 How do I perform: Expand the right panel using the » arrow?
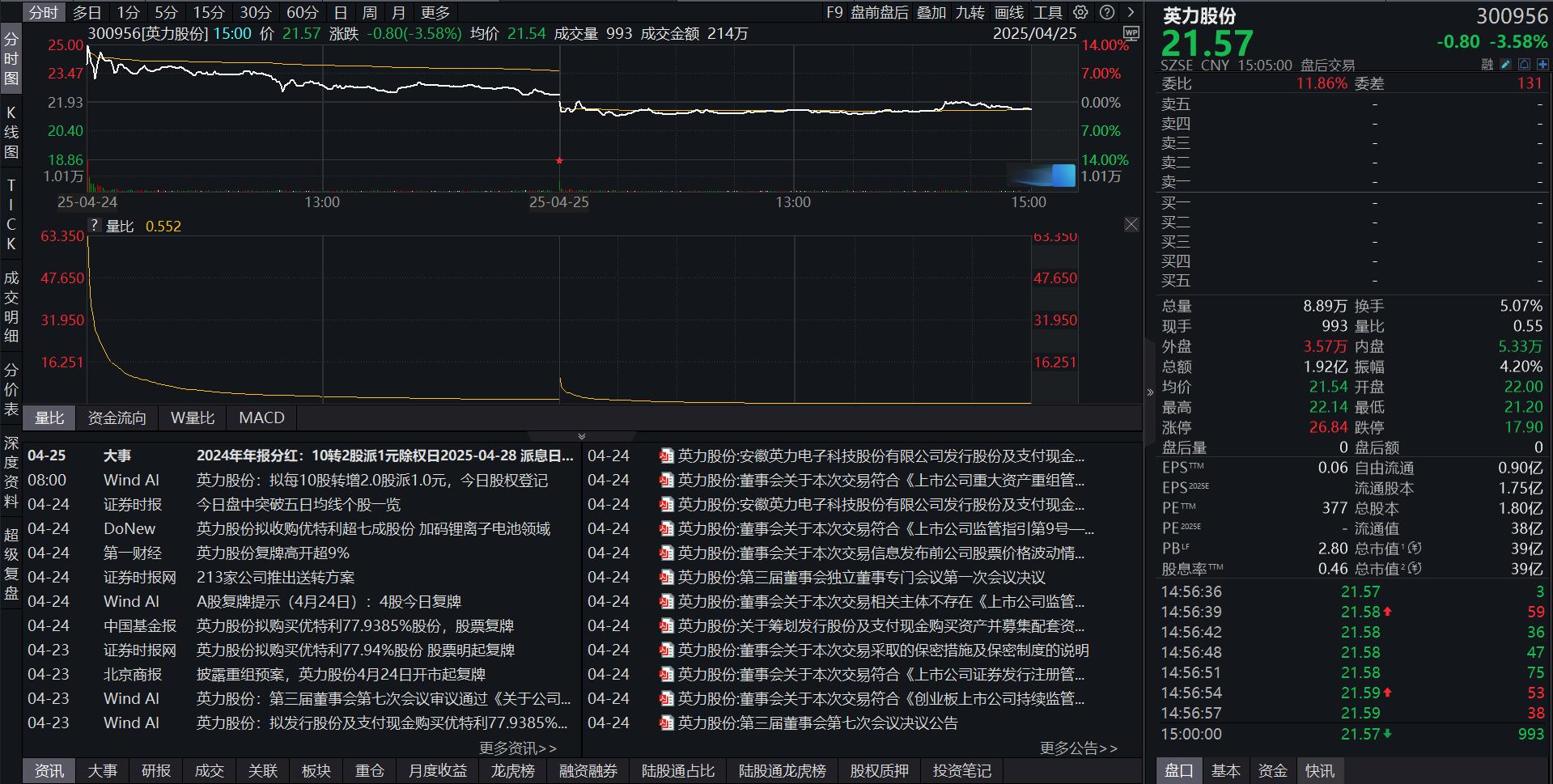point(1150,392)
